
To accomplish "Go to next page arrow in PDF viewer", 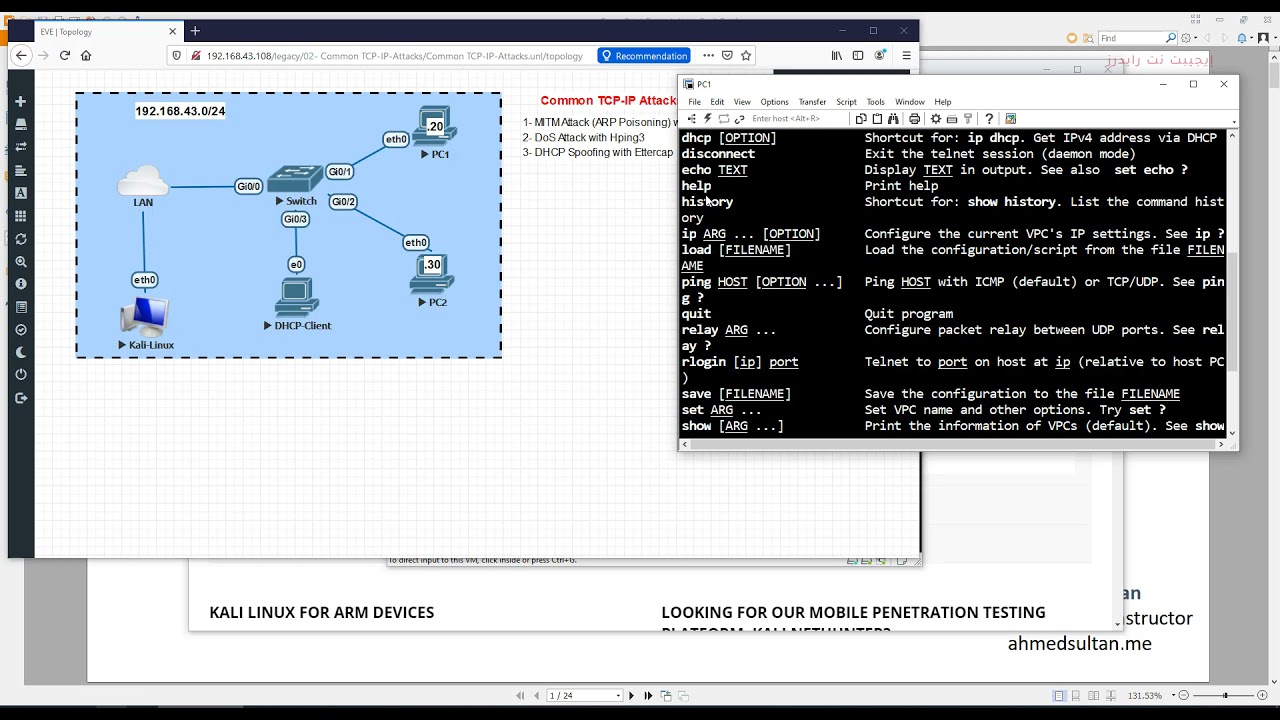I will click(631, 695).
